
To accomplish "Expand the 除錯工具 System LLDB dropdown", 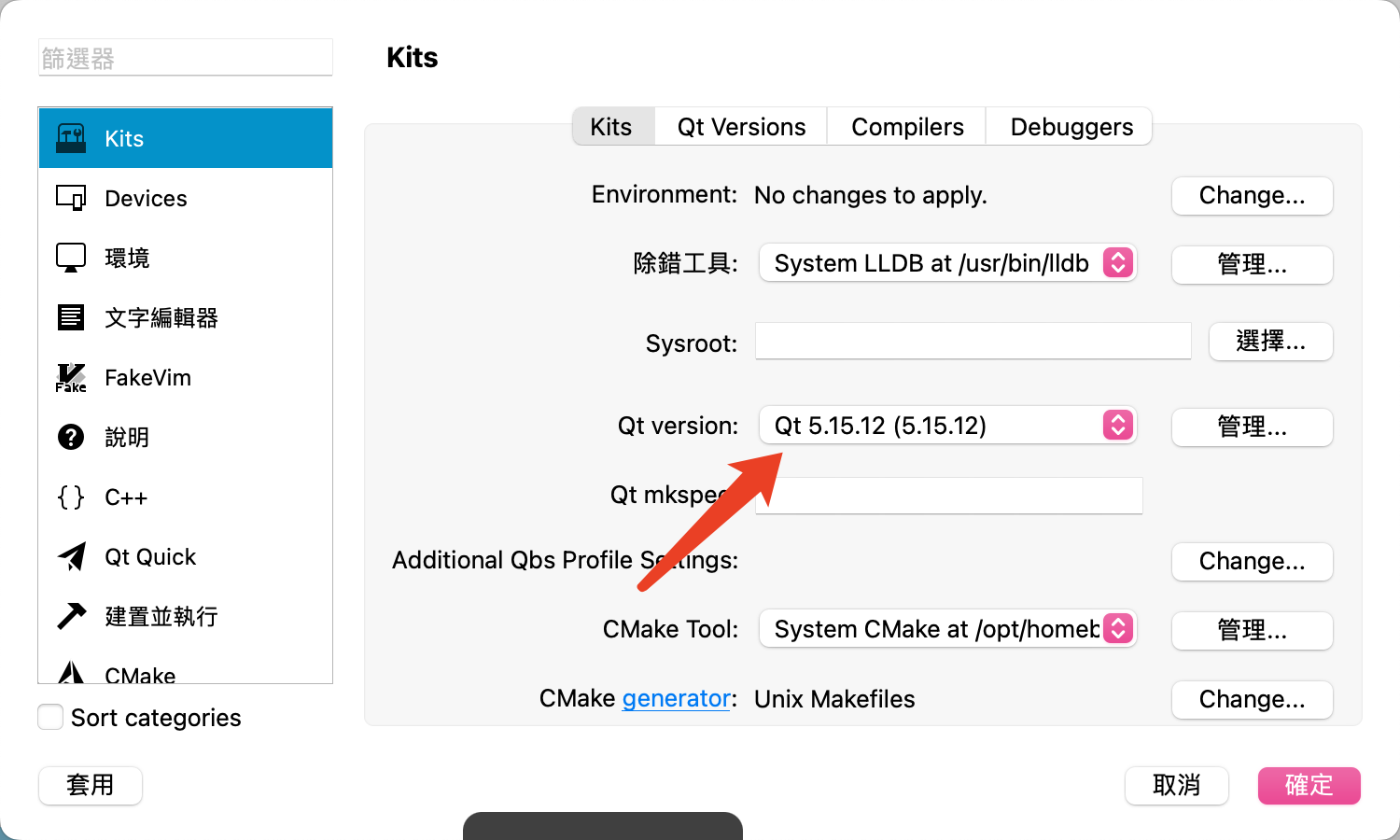I will 947,263.
